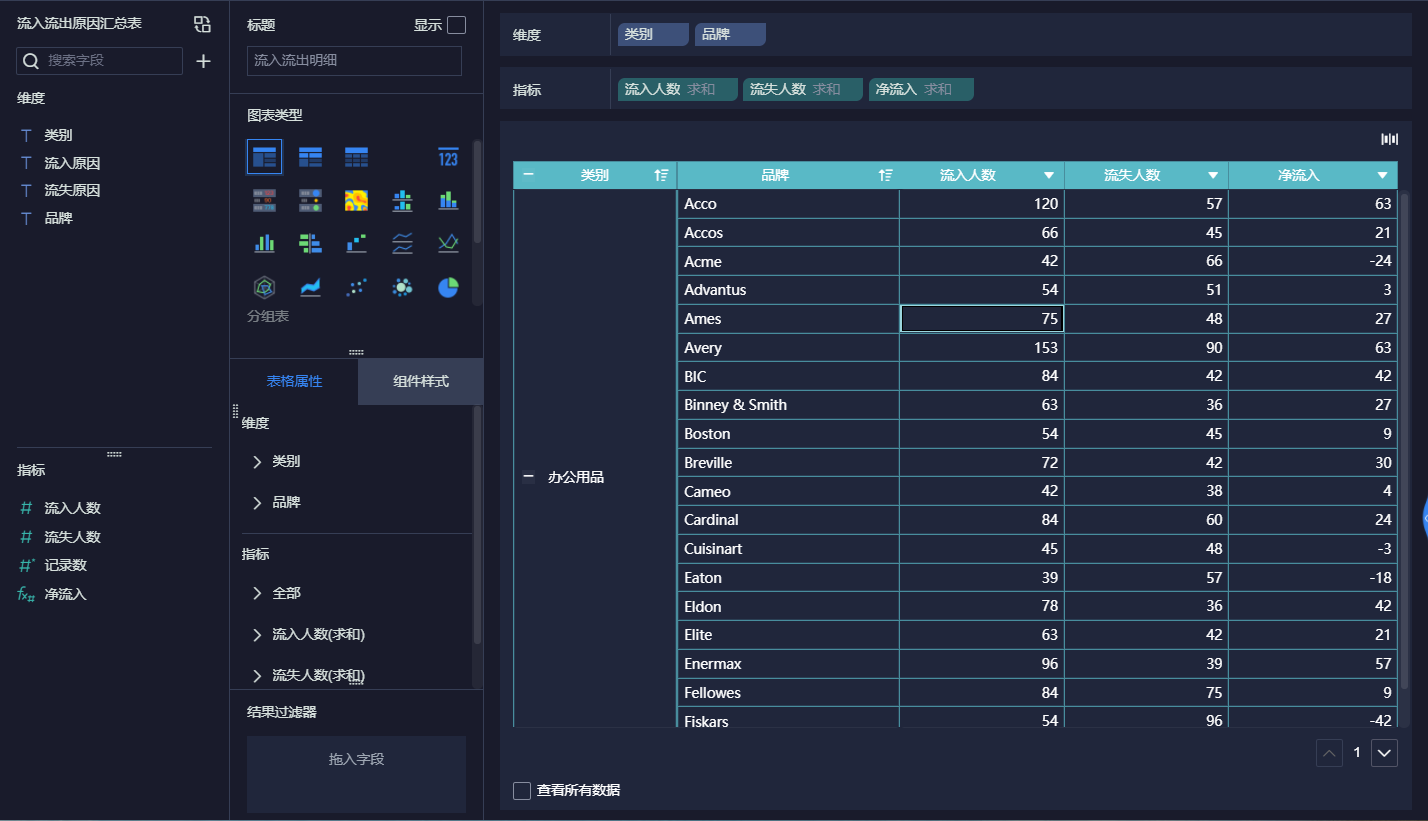Select the 流入原因 dimension field
The image size is (1428, 821).
tap(72, 163)
